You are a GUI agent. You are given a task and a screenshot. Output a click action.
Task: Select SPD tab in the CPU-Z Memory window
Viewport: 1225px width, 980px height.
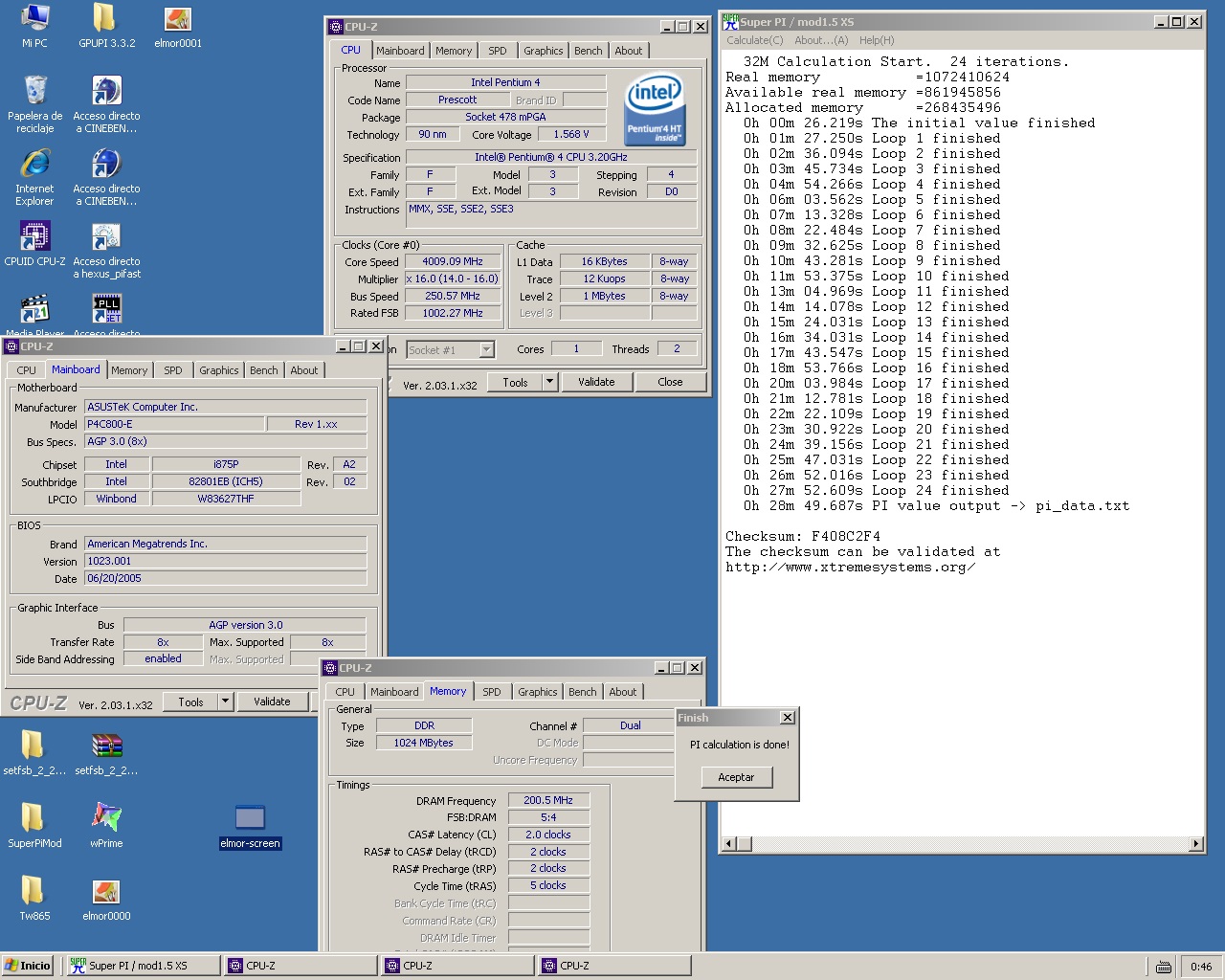492,692
